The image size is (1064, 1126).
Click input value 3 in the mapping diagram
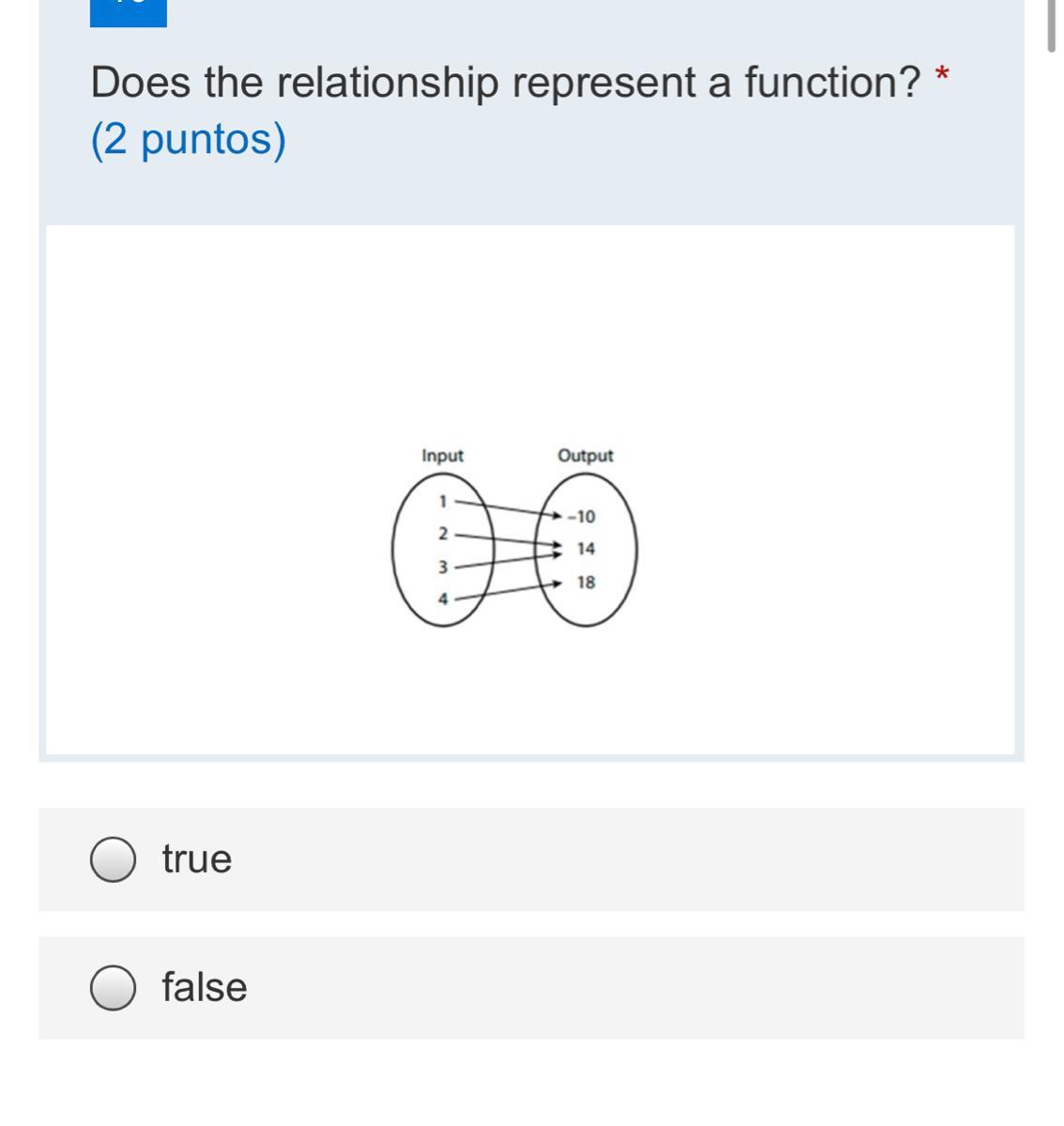[x=444, y=567]
